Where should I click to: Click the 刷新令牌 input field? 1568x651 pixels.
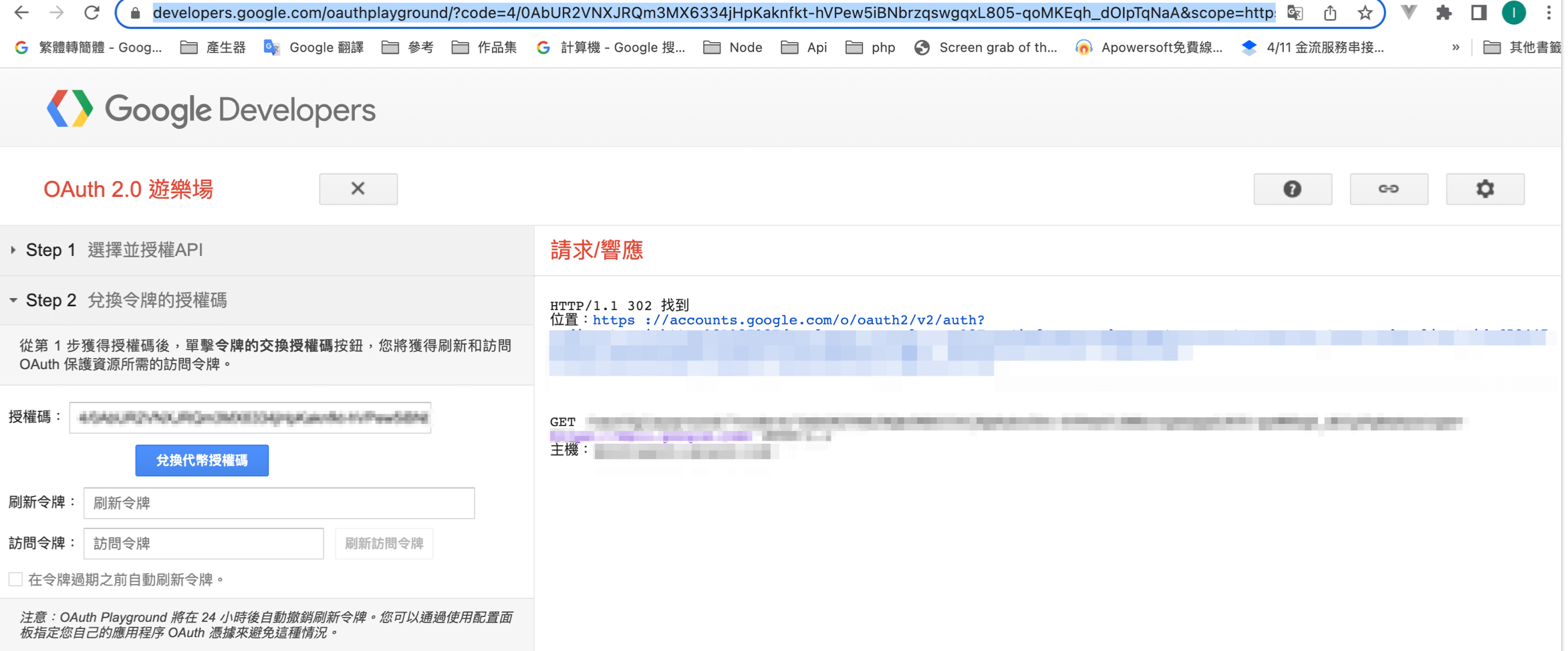click(x=279, y=503)
